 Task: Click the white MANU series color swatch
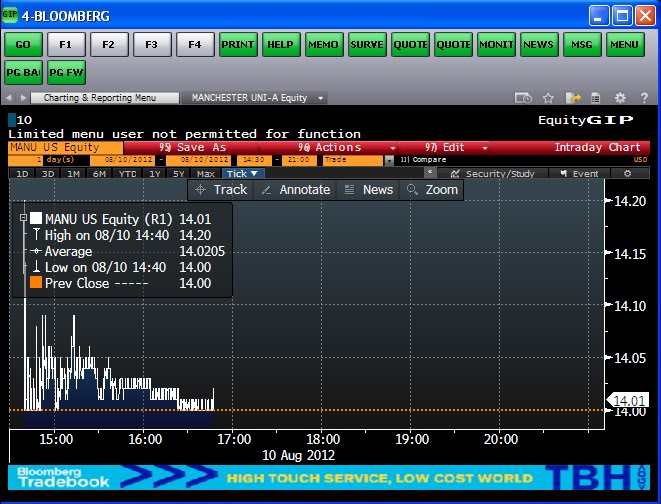click(x=36, y=218)
